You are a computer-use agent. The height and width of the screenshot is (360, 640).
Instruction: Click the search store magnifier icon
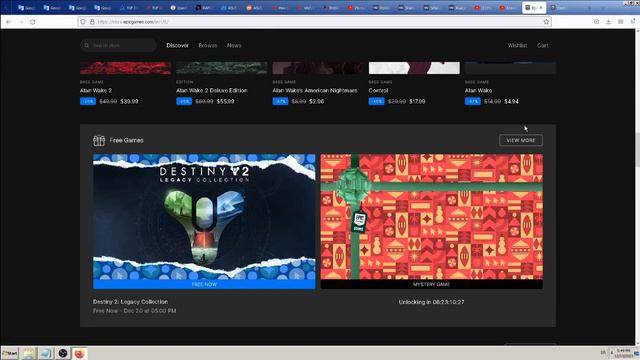click(87, 45)
